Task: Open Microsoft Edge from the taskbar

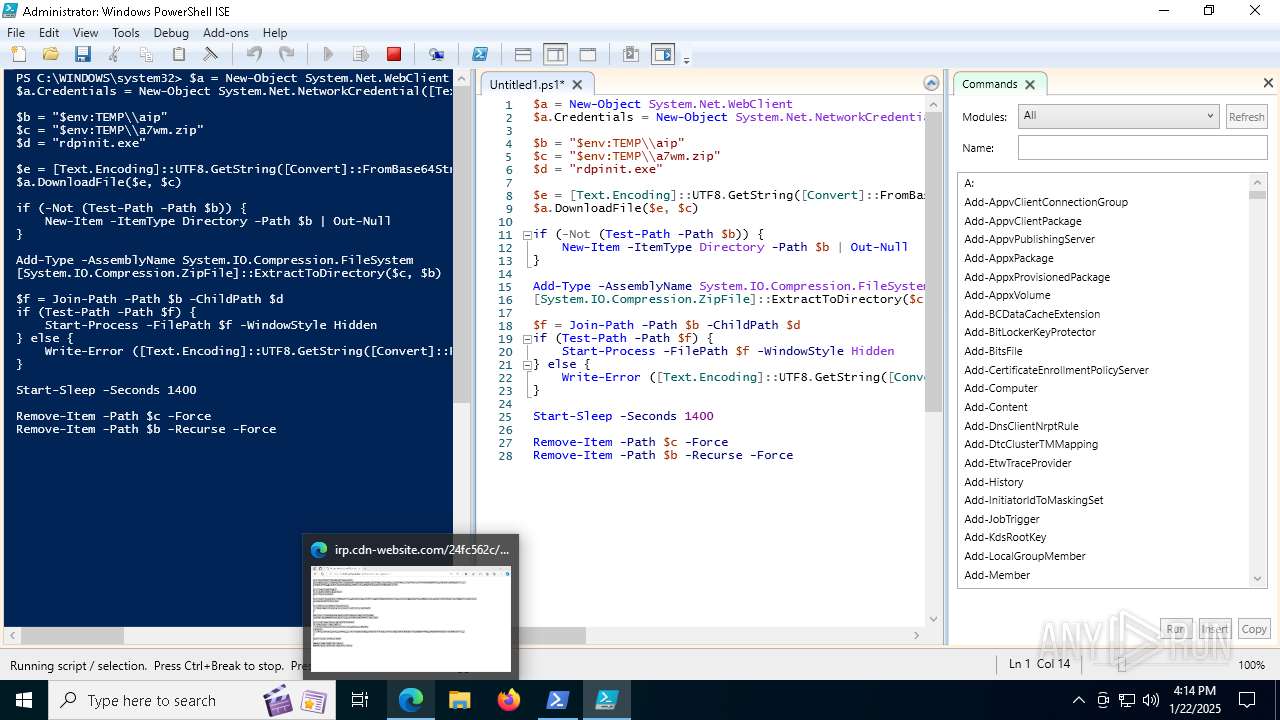Action: coord(410,700)
